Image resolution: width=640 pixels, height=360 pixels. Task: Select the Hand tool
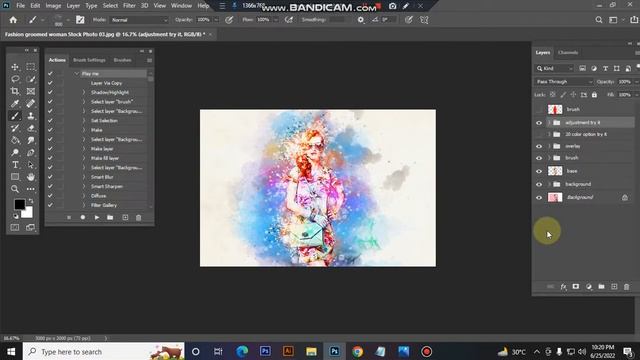pos(31,177)
